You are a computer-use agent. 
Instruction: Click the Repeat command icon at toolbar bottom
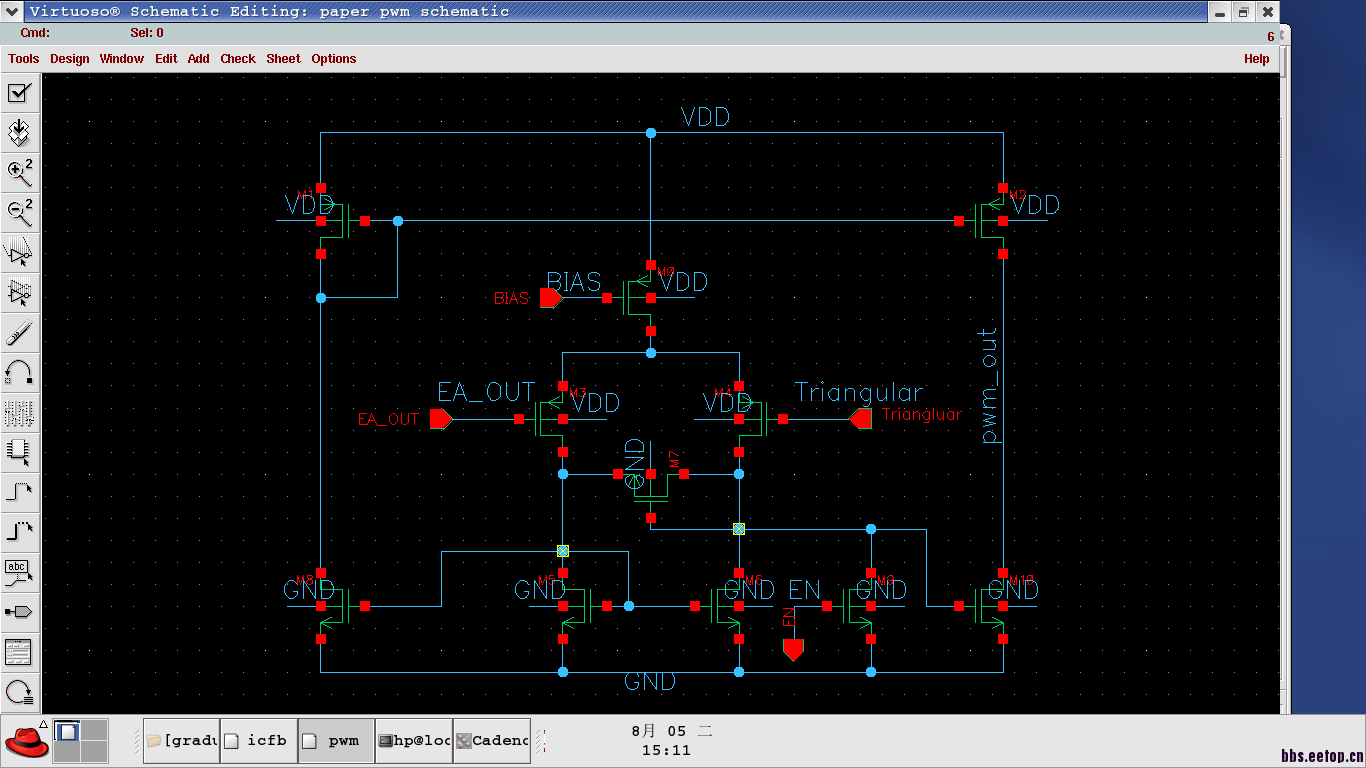[x=19, y=691]
